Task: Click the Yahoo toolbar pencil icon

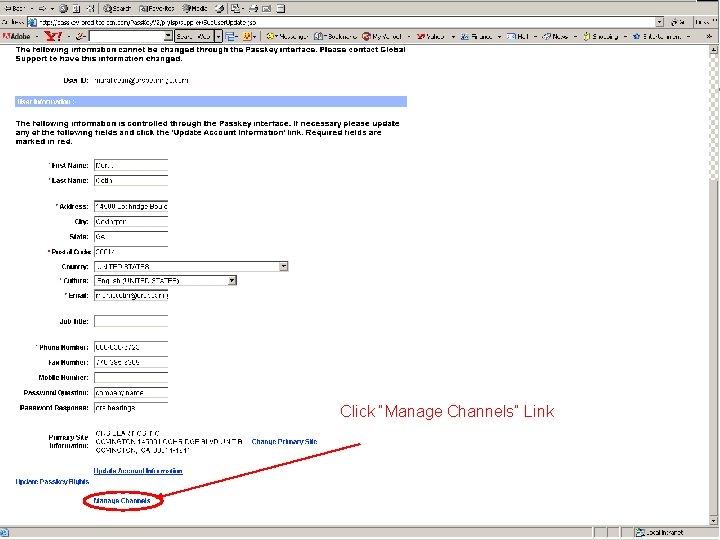Action: [79, 36]
